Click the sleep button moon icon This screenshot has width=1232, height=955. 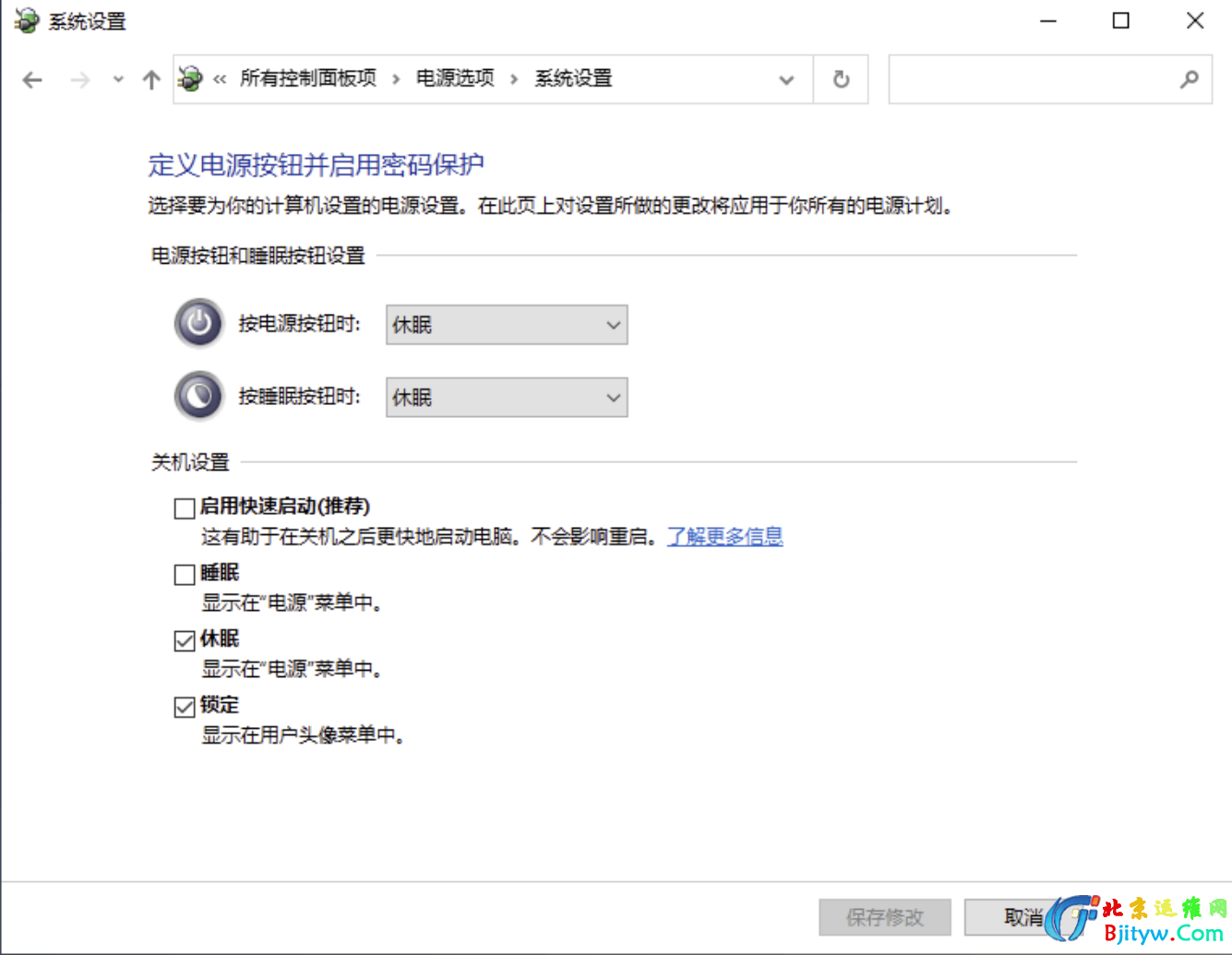(198, 396)
